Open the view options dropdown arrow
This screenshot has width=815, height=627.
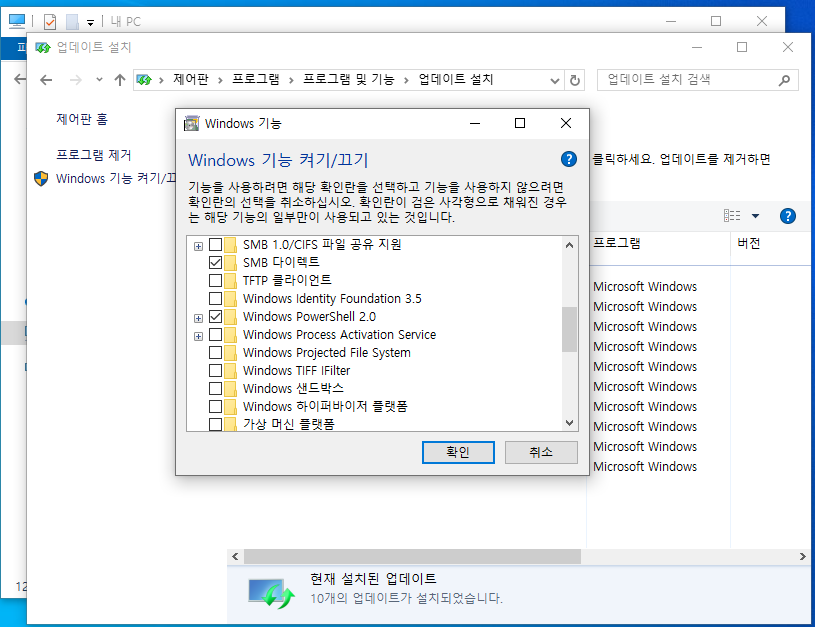755,216
